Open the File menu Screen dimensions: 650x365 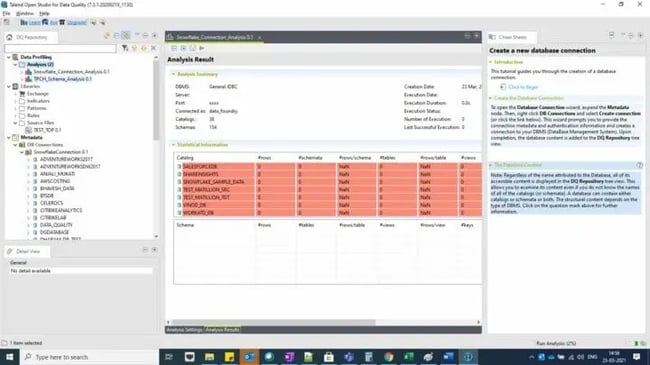7,14
